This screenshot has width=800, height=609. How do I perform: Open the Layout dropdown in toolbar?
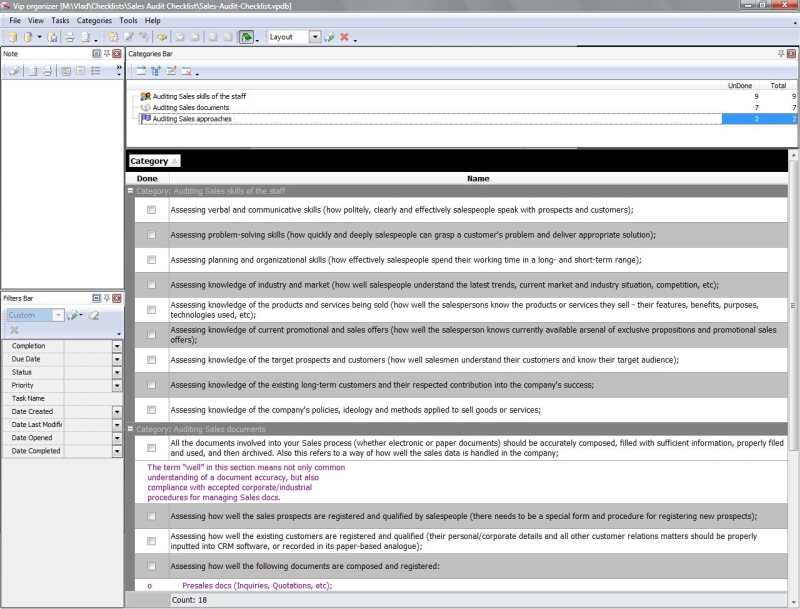315,37
